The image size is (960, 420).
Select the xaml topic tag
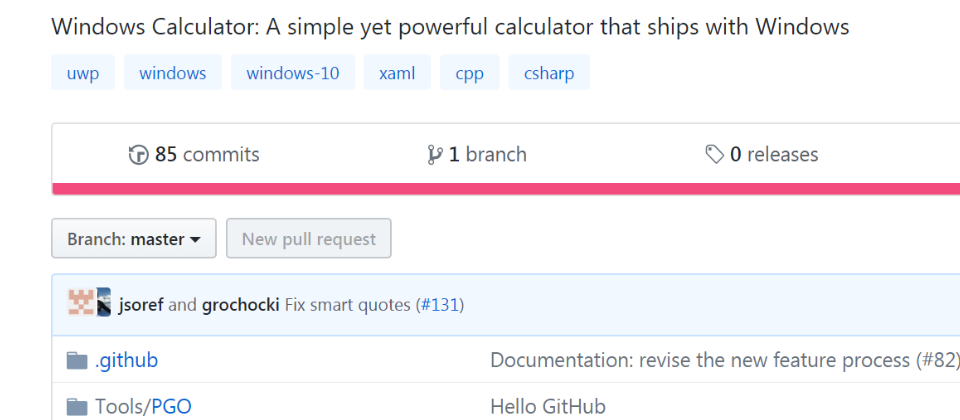click(x=397, y=73)
